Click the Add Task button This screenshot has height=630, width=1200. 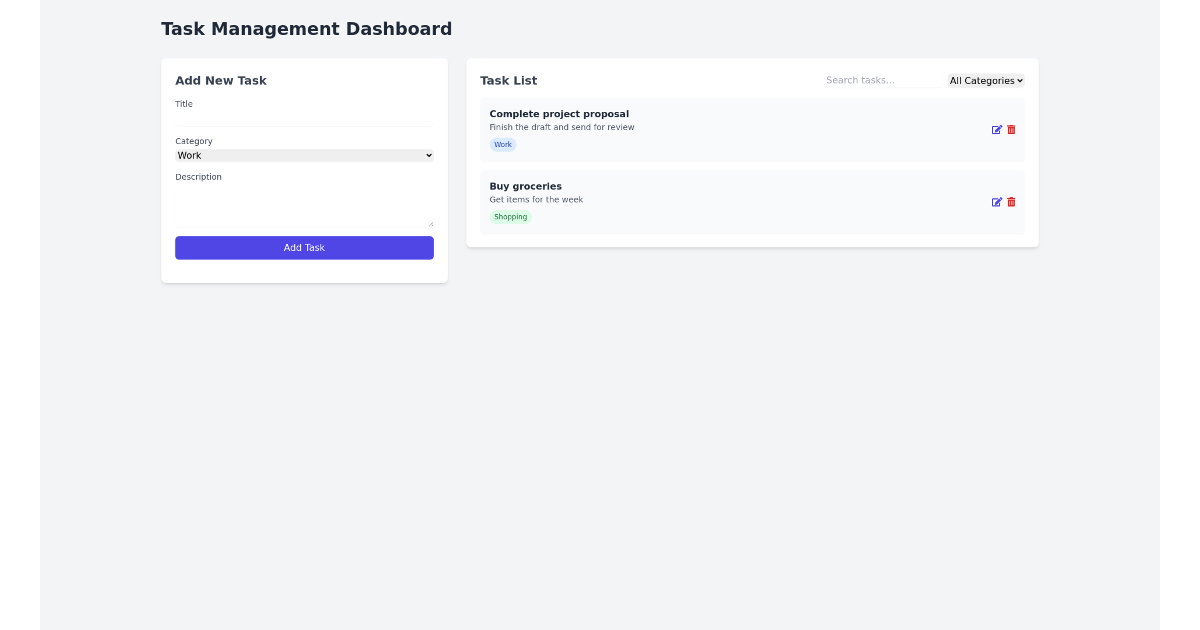[x=304, y=247]
